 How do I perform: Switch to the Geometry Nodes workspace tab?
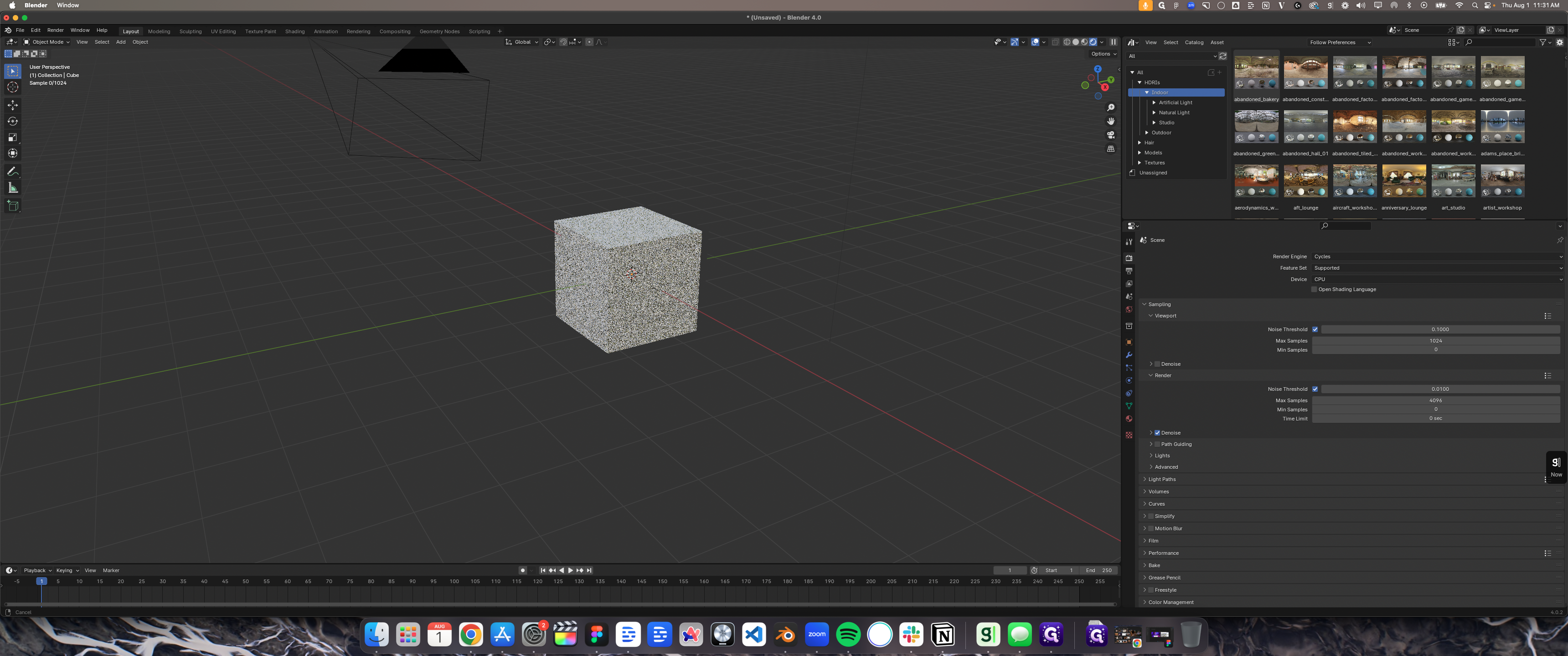tap(439, 31)
